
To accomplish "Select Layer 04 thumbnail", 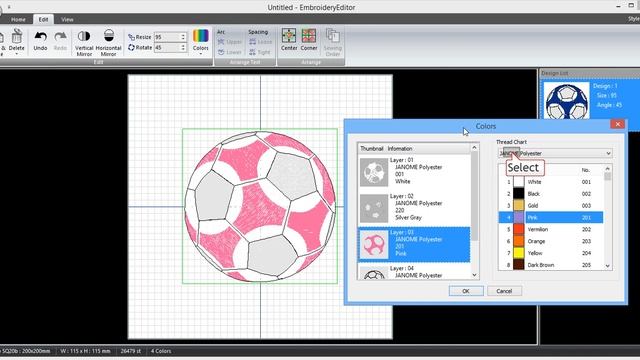I will 374,273.
